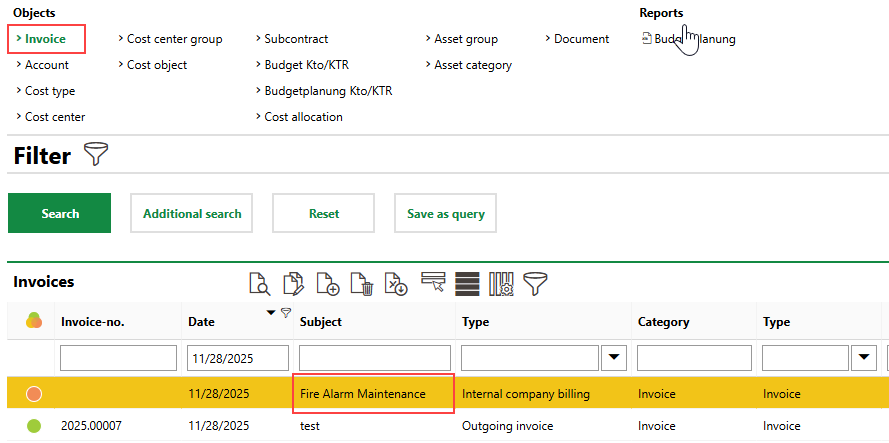Open the Asset category link
Screen dimensions: 889x443
473,65
